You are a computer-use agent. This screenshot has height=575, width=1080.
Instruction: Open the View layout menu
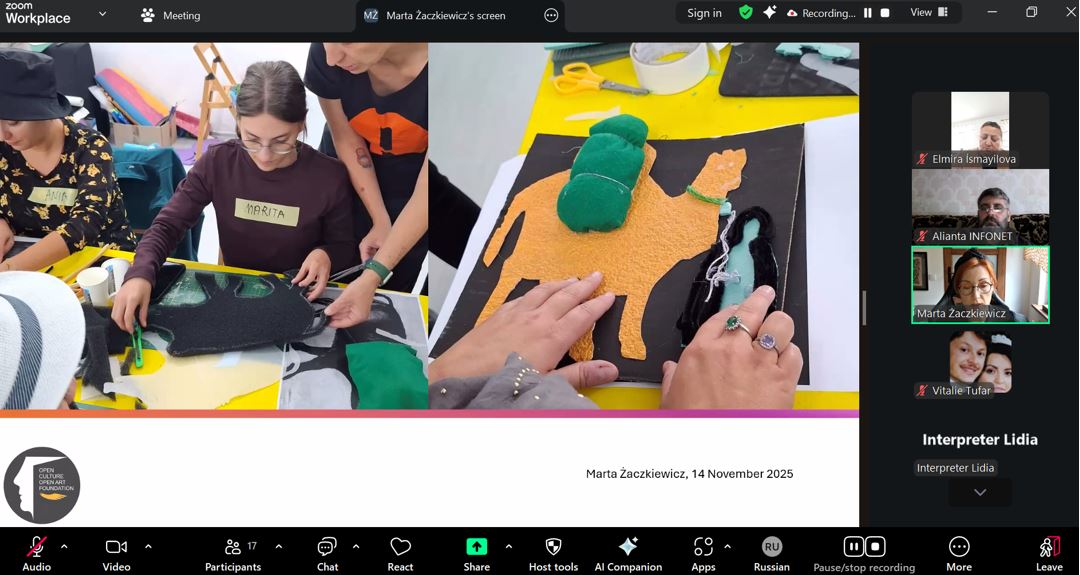point(928,13)
